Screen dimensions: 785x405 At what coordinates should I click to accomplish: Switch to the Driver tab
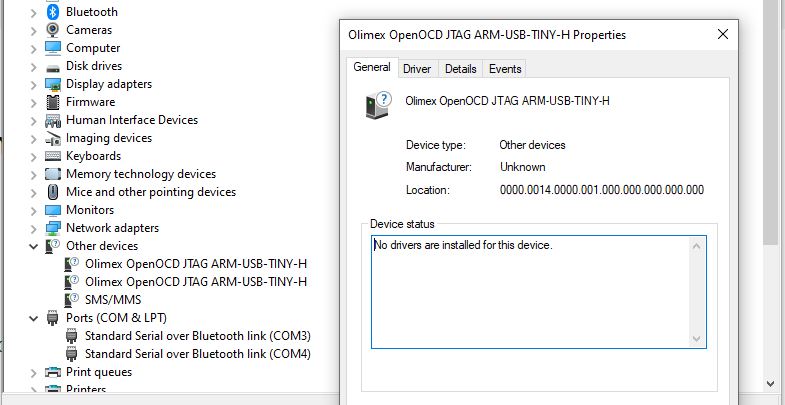pyautogui.click(x=417, y=69)
